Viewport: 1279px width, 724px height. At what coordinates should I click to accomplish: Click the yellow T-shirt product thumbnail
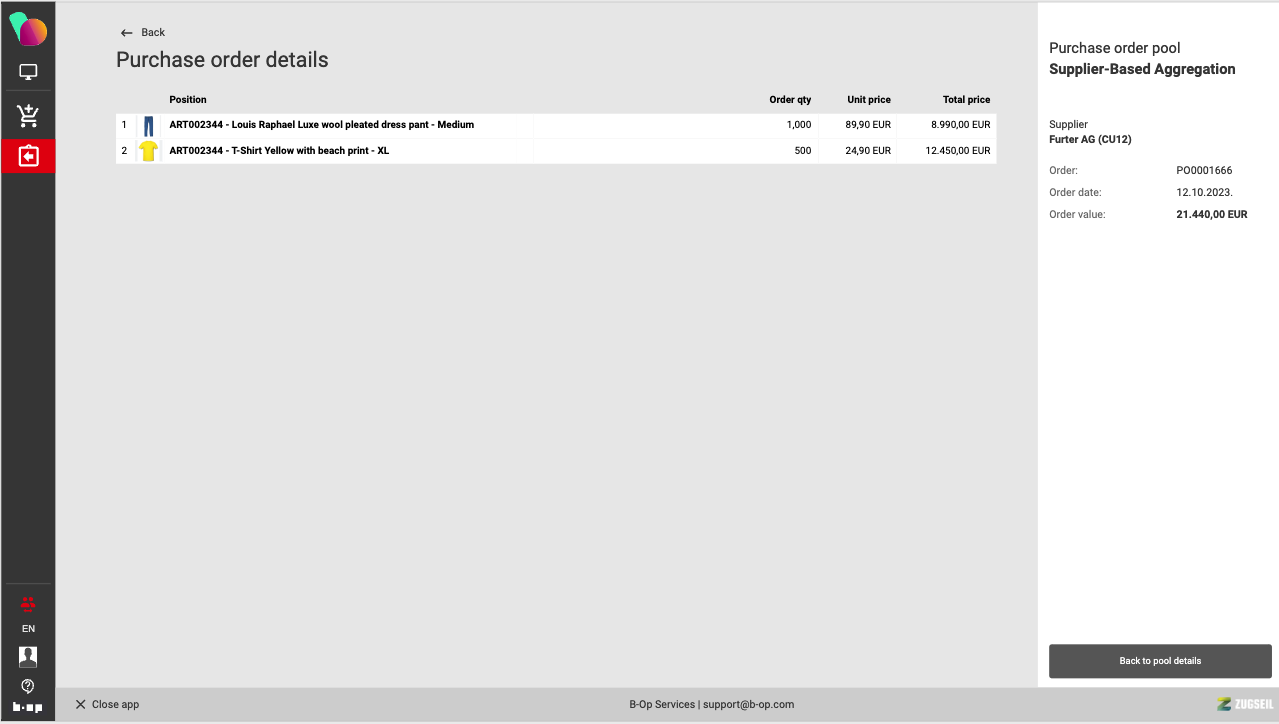149,151
